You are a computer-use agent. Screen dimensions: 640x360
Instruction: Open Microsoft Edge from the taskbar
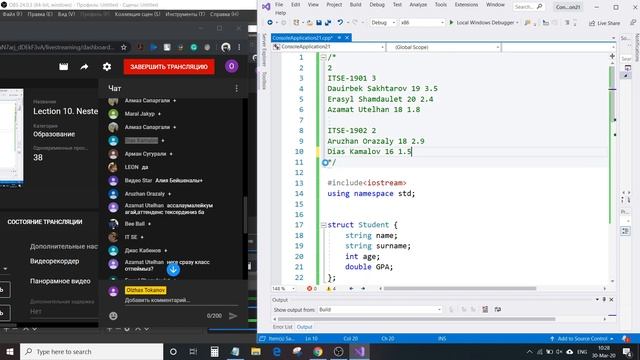276,351
